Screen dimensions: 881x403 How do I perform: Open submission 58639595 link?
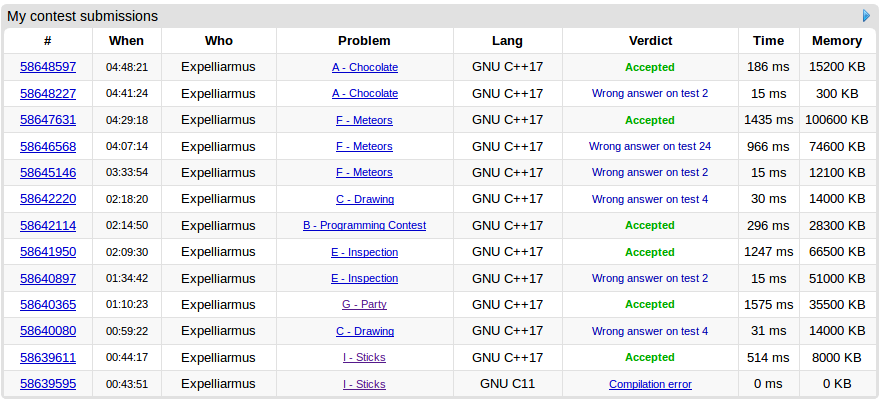coord(48,384)
